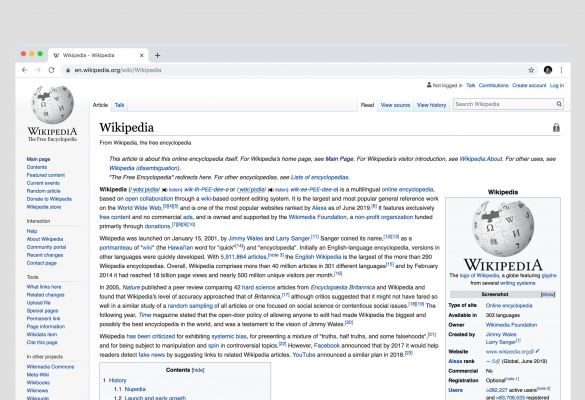Screen dimensions: 585x400
Task: Open the three-dot browser menu
Action: pyautogui.click(x=561, y=70)
